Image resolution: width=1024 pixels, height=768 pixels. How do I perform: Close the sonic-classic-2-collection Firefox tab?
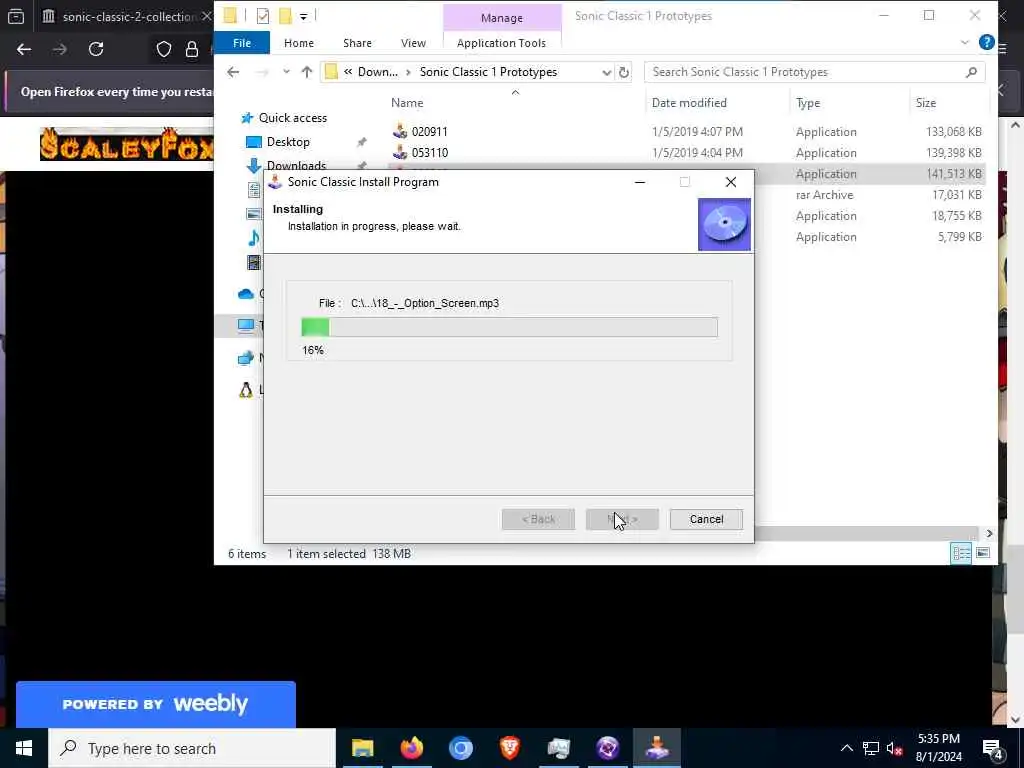(206, 16)
